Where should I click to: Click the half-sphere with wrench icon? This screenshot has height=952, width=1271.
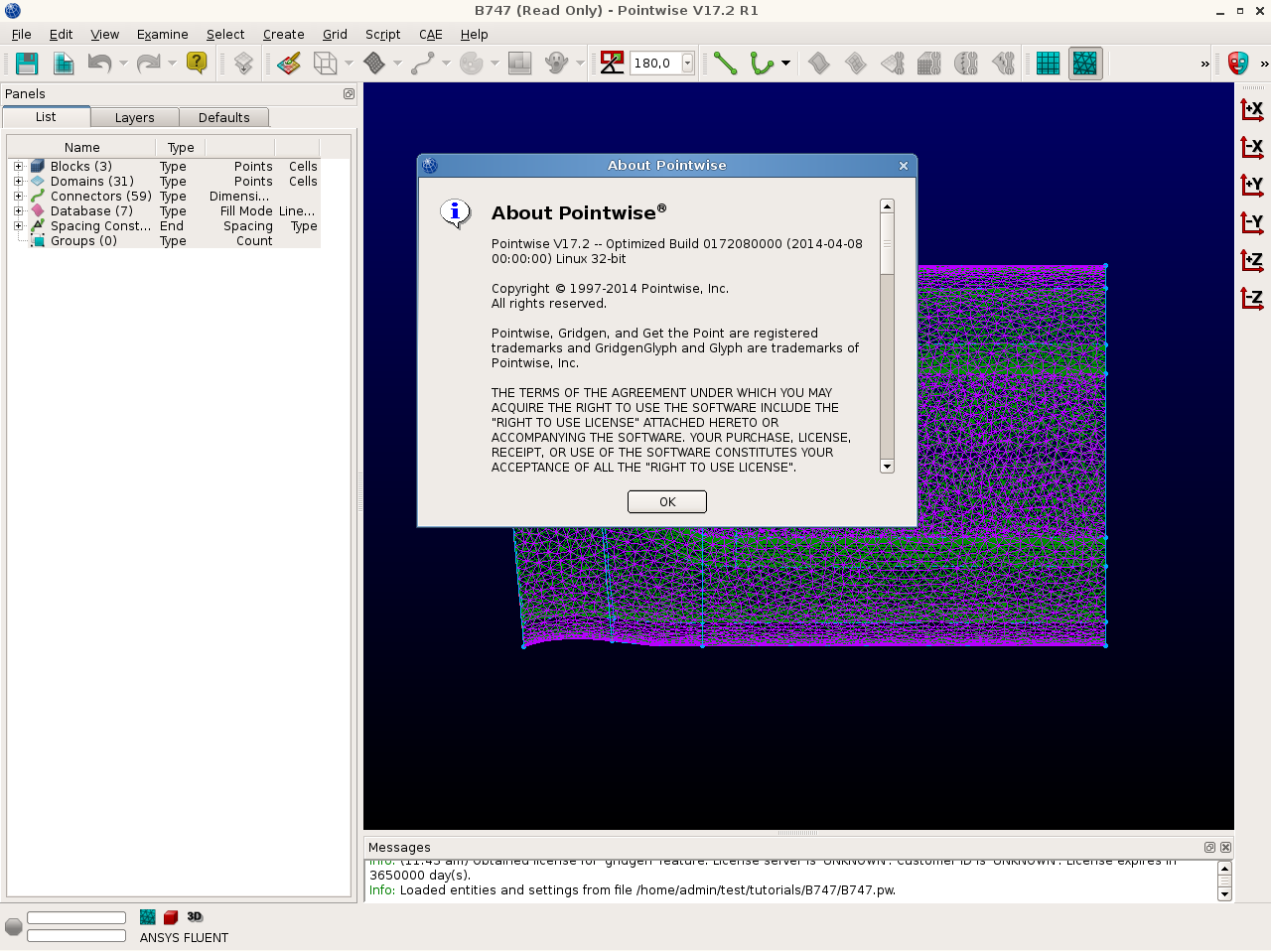click(x=966, y=64)
